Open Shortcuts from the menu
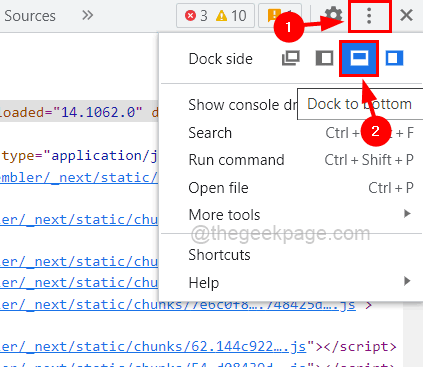 292,255
